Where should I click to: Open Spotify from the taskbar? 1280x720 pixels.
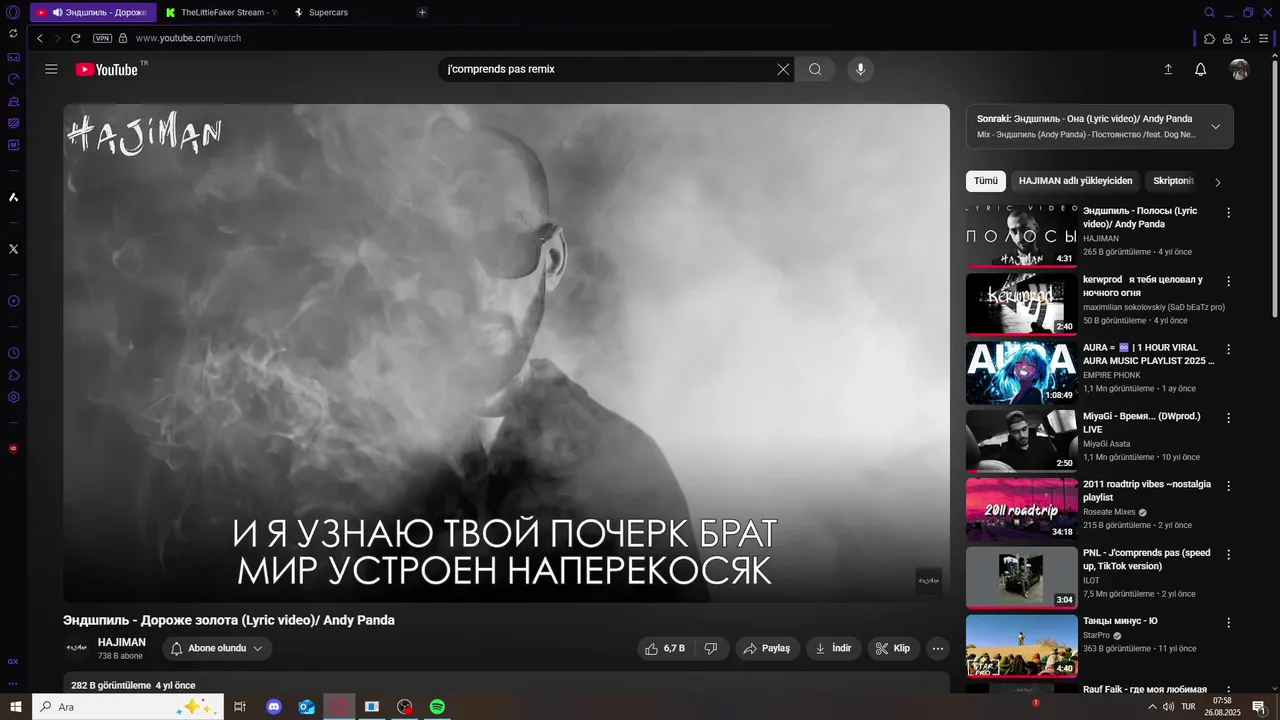click(x=437, y=707)
